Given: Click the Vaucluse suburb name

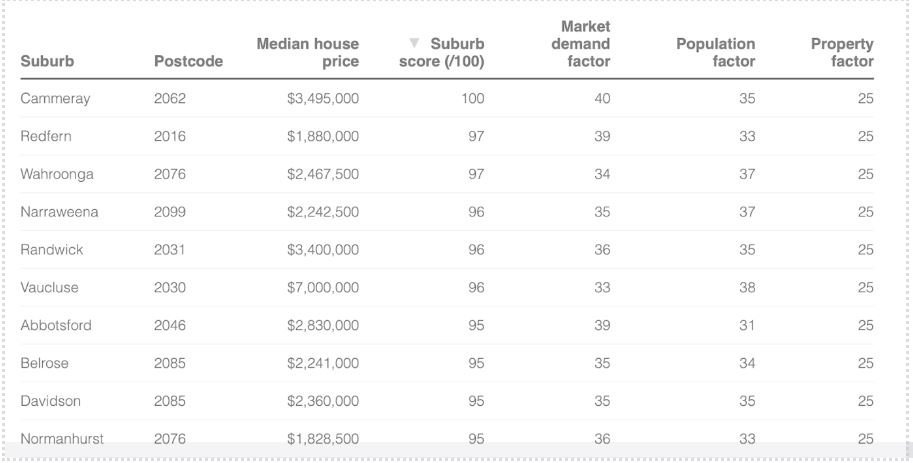Looking at the screenshot, I should coord(49,288).
